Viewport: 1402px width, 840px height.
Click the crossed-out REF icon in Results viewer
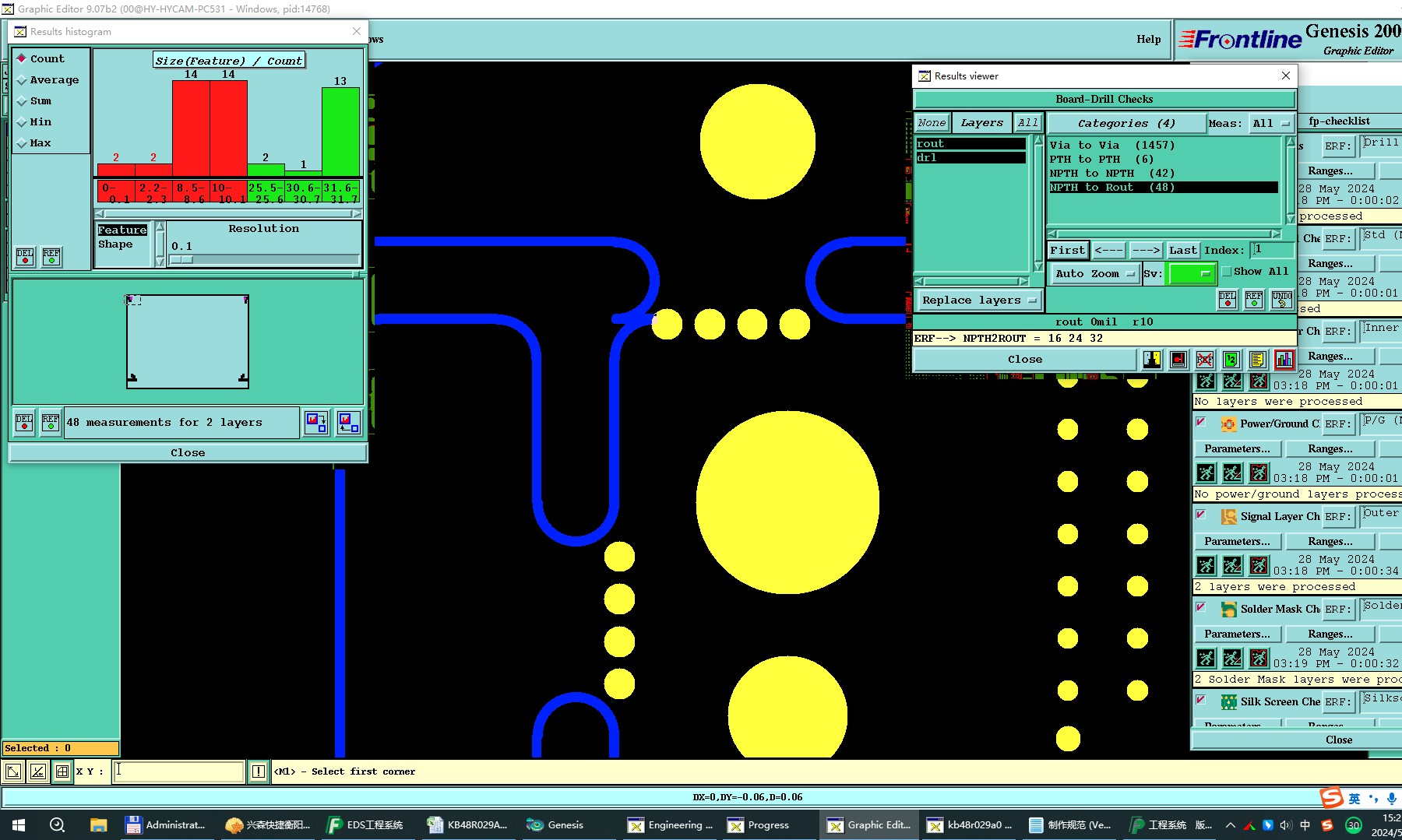1205,359
